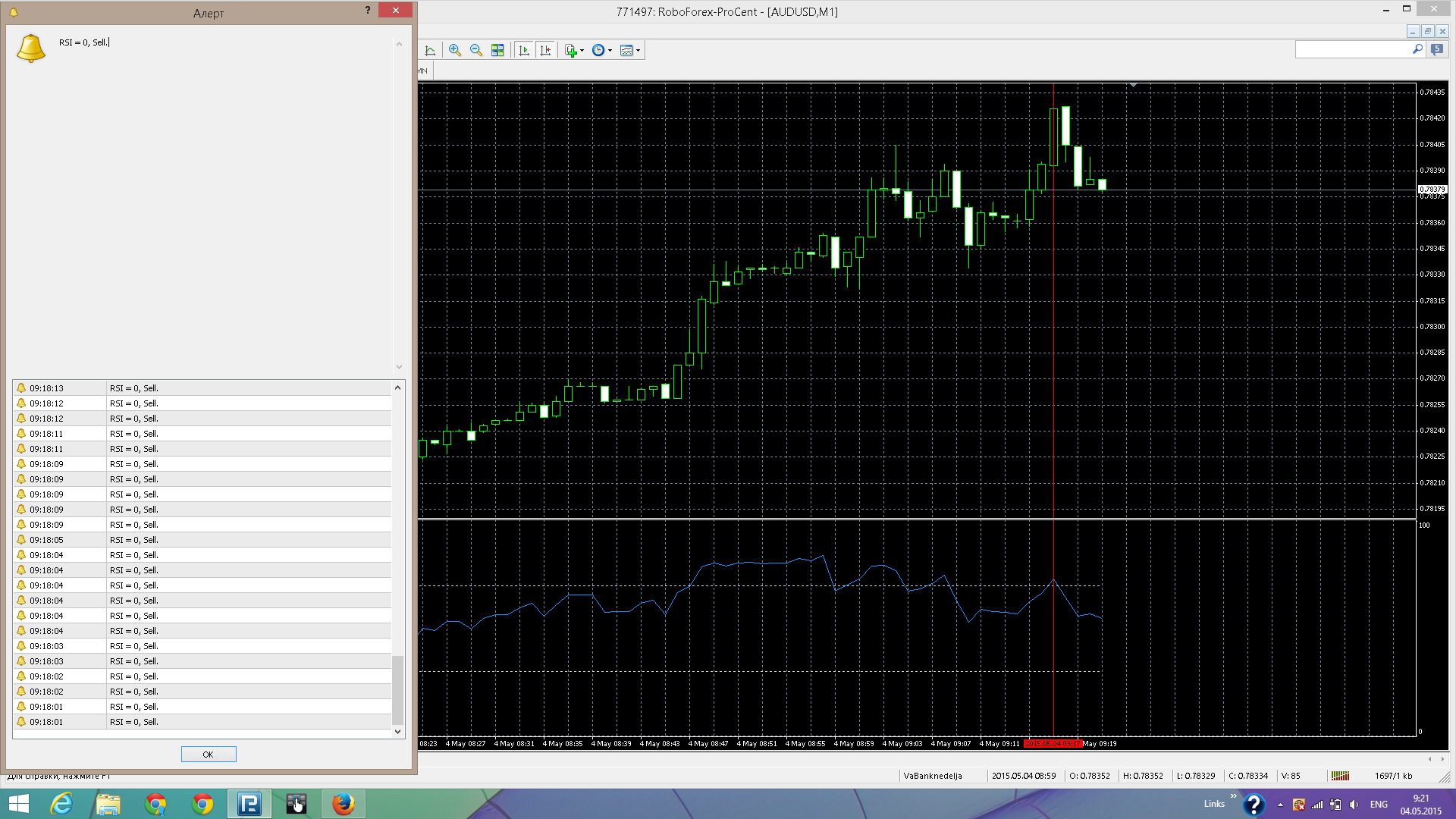Open the first Chrome taskbar icon
The image size is (1456, 819).
pos(155,804)
